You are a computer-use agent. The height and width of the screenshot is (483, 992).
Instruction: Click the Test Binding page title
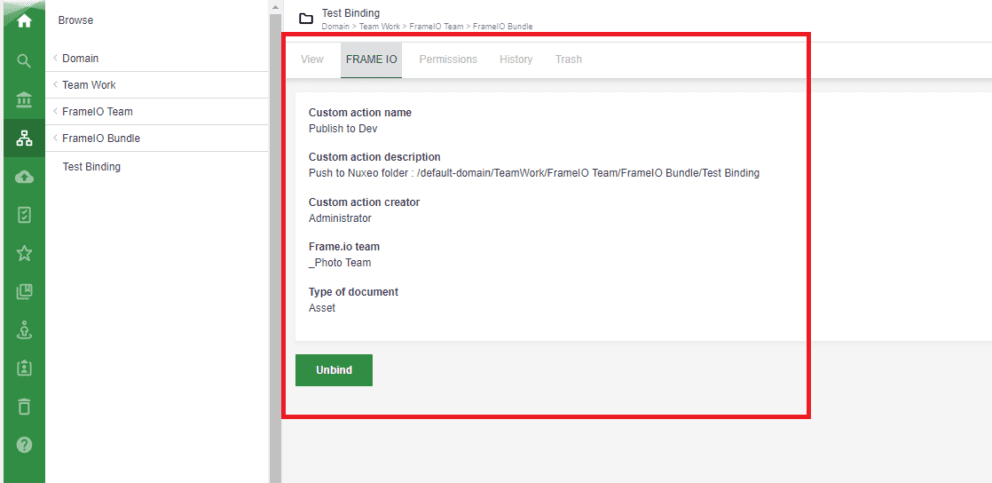[x=351, y=13]
